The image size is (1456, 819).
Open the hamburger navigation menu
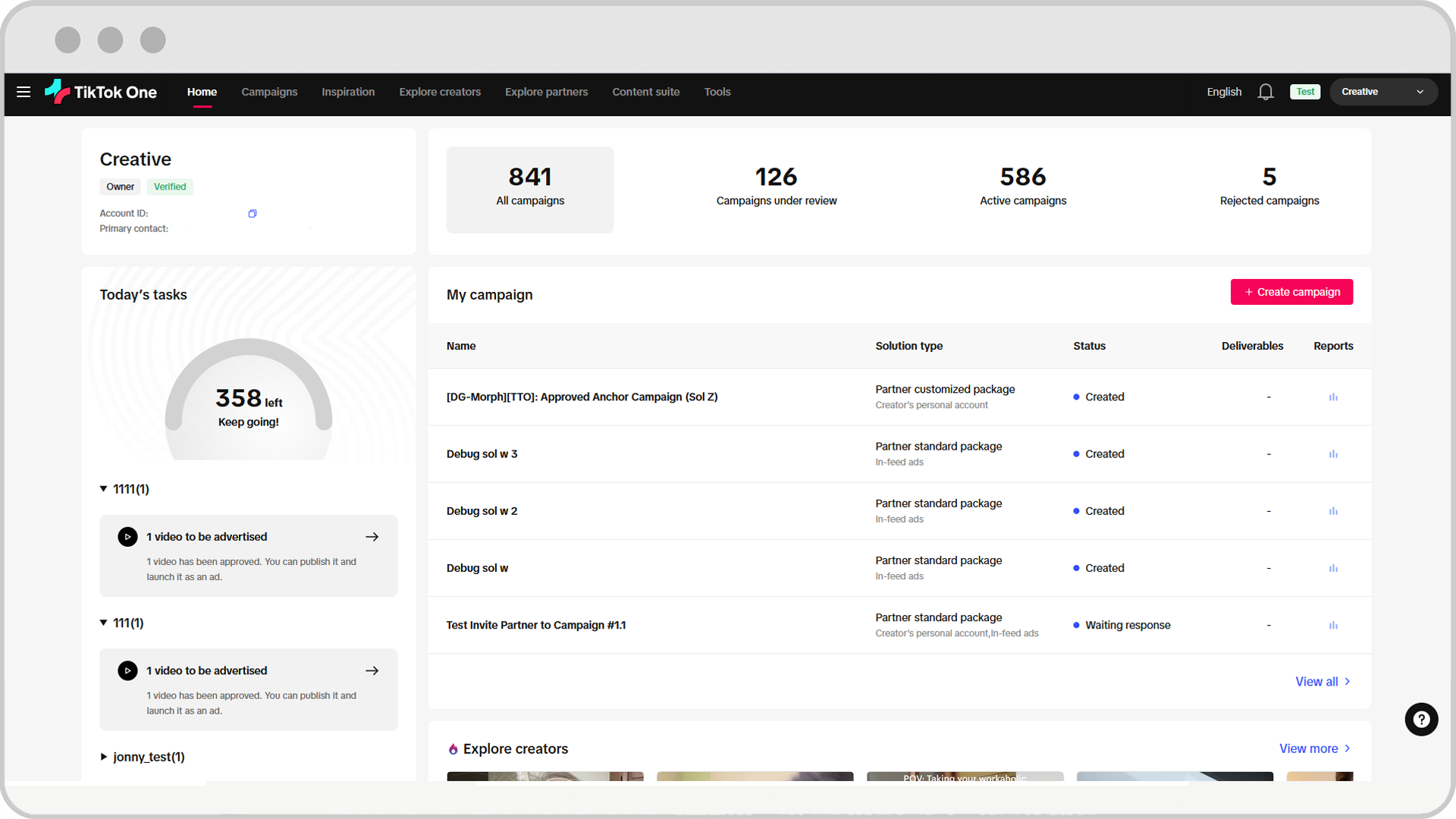point(24,92)
